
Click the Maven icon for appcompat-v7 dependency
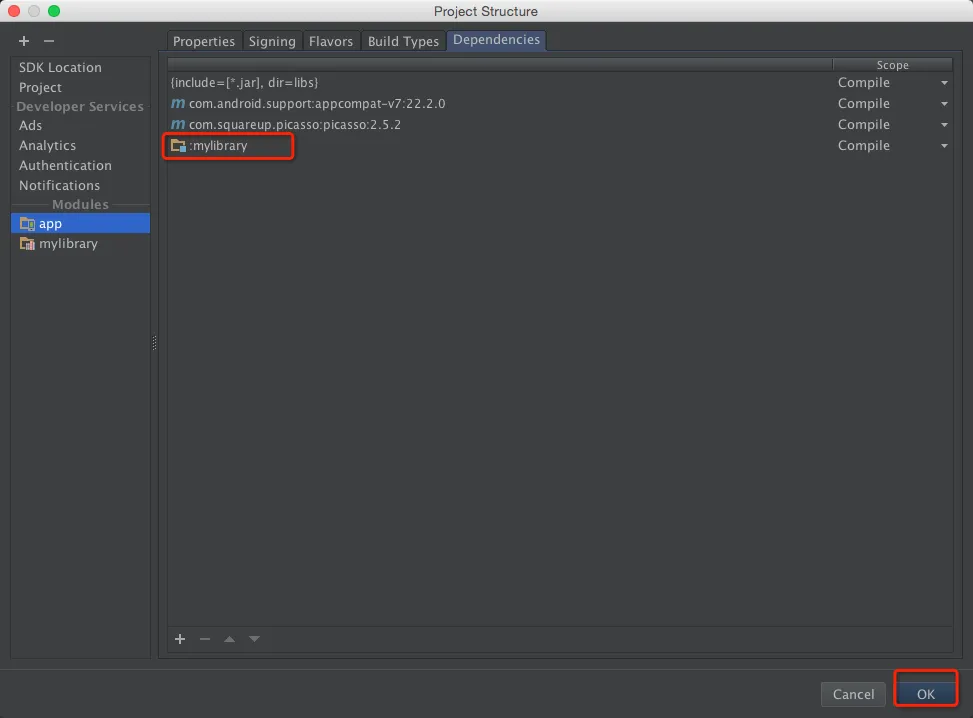click(178, 104)
